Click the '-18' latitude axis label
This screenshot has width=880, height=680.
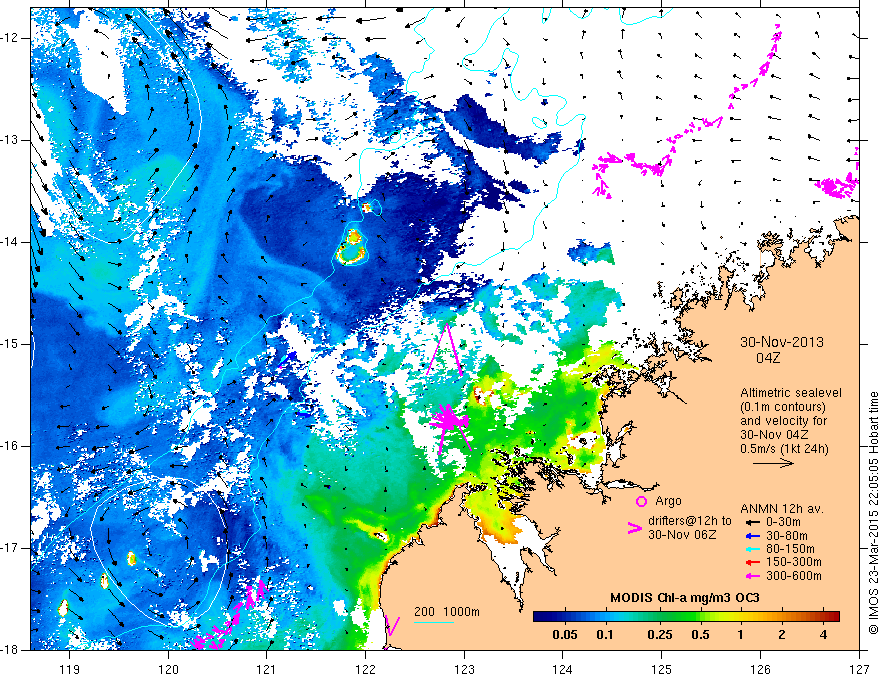(10, 650)
